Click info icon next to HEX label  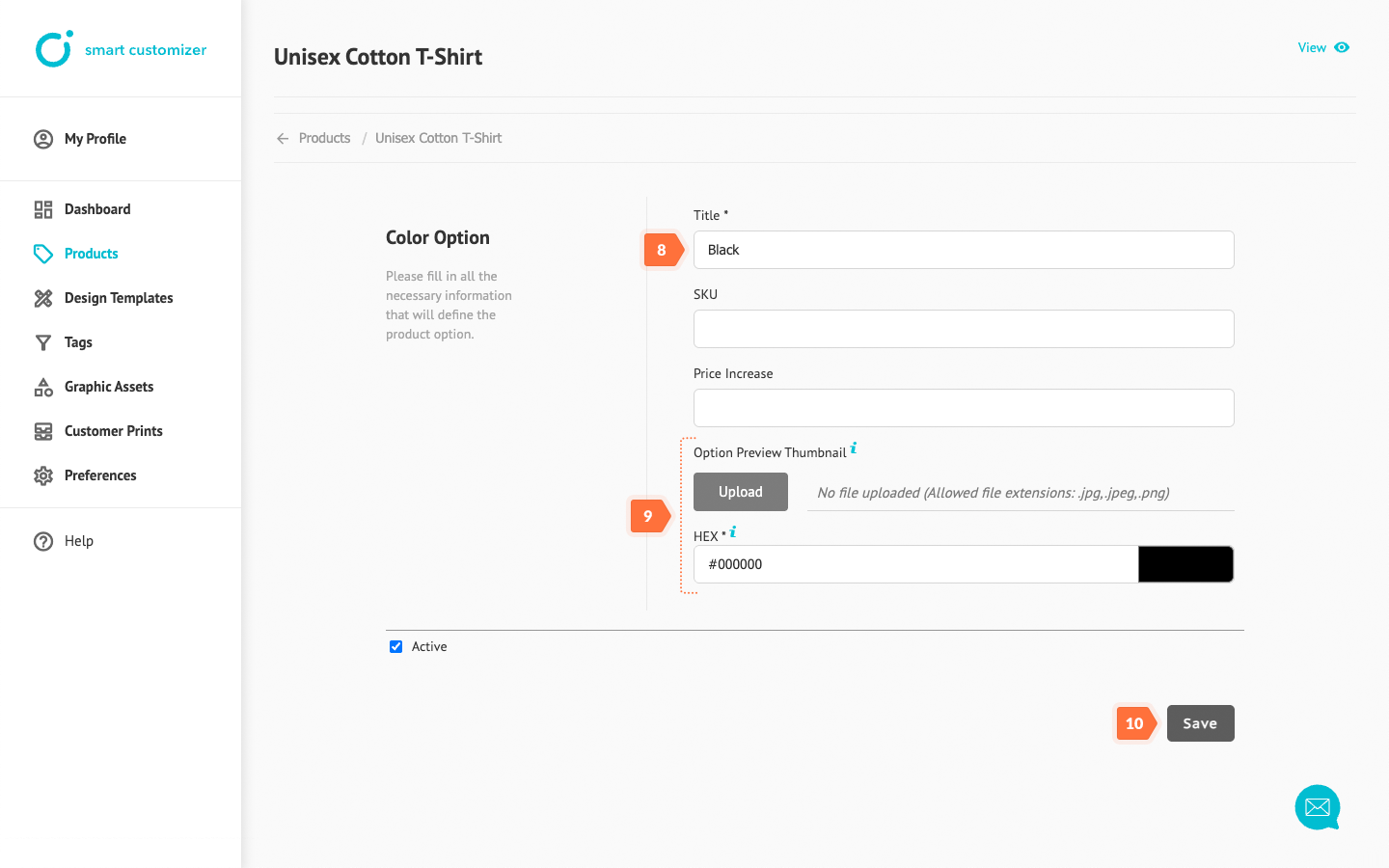coord(733,531)
